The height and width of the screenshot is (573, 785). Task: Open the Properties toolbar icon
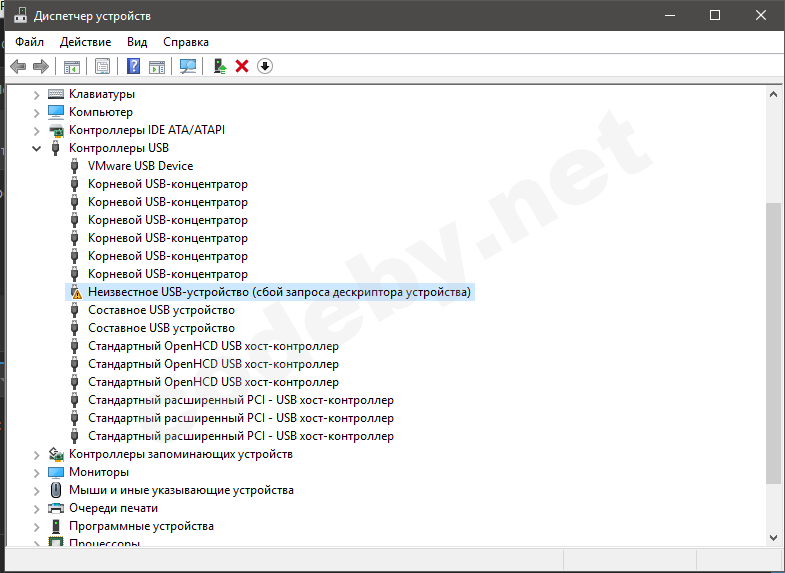pos(102,66)
